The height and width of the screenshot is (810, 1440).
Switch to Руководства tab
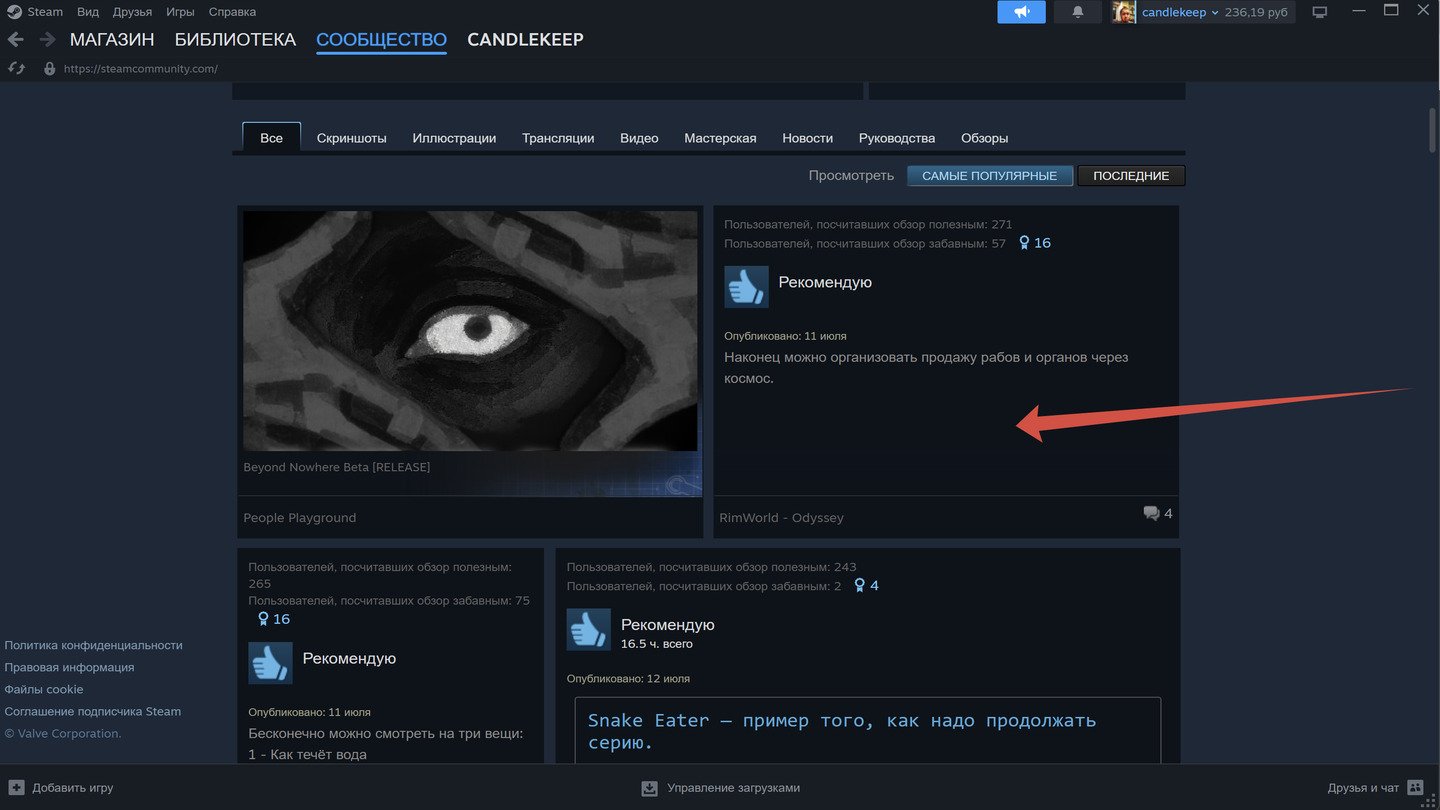(x=897, y=138)
